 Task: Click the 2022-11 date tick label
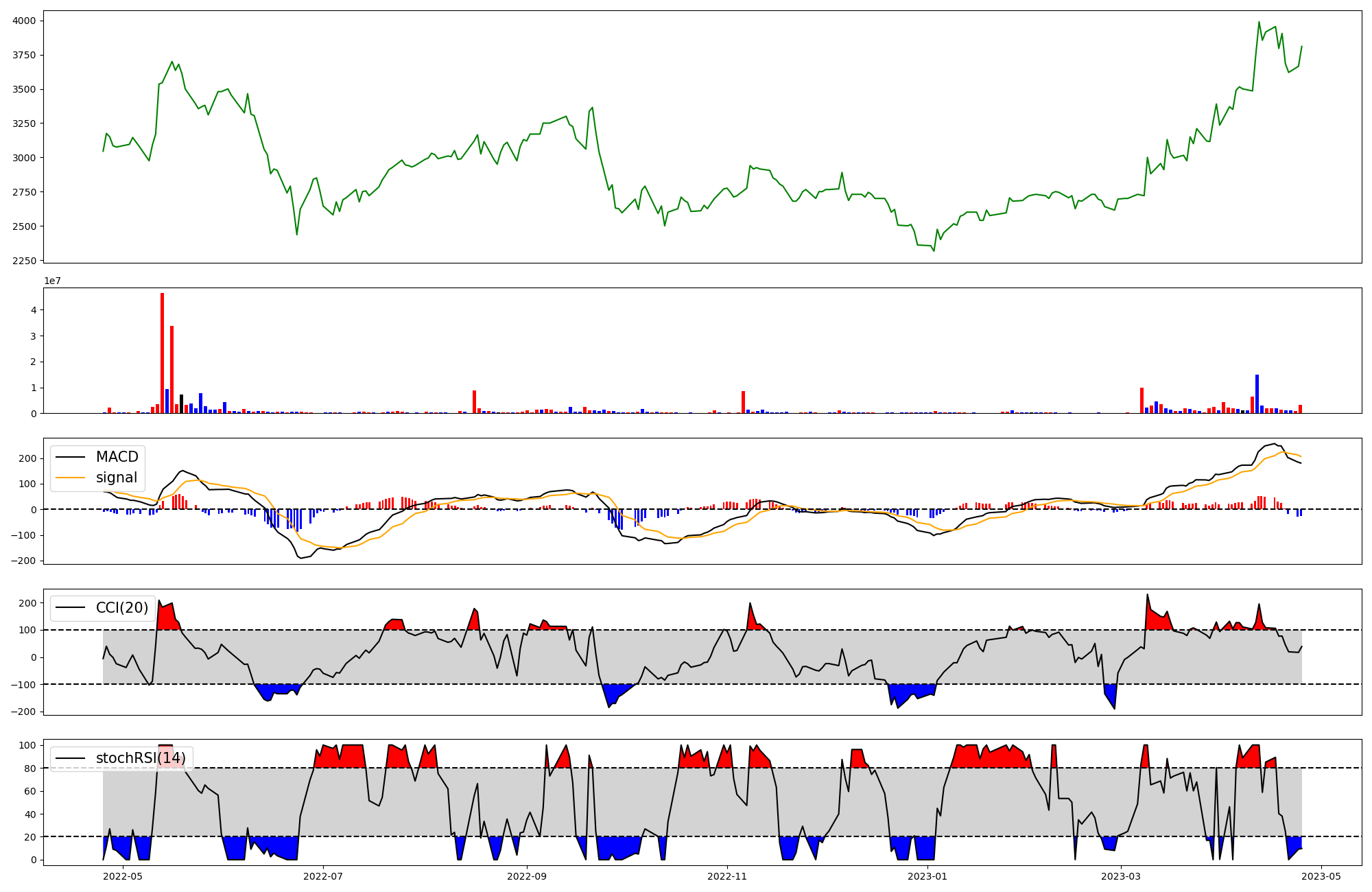pos(727,876)
